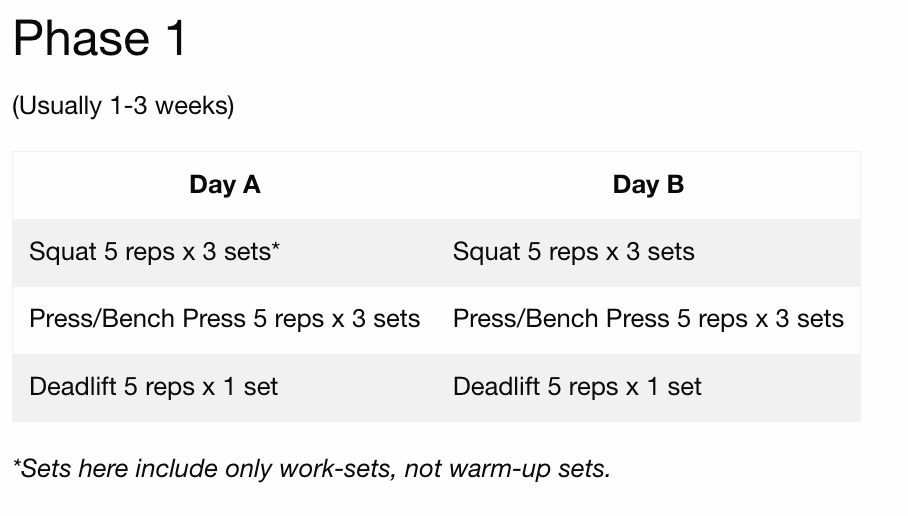The height and width of the screenshot is (516, 908).
Task: Click the Day B Squat cell
Action: (573, 252)
